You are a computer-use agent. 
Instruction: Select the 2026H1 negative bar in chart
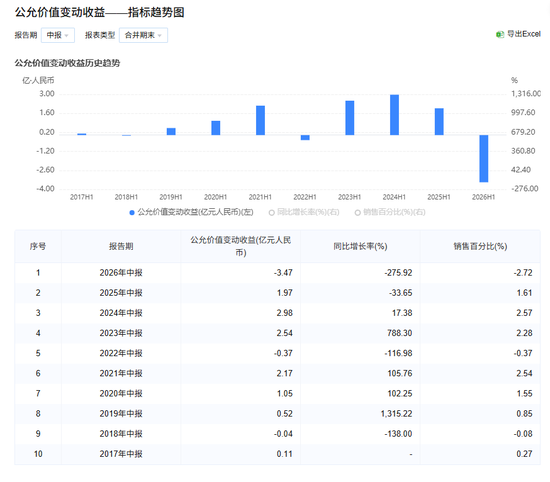(484, 158)
